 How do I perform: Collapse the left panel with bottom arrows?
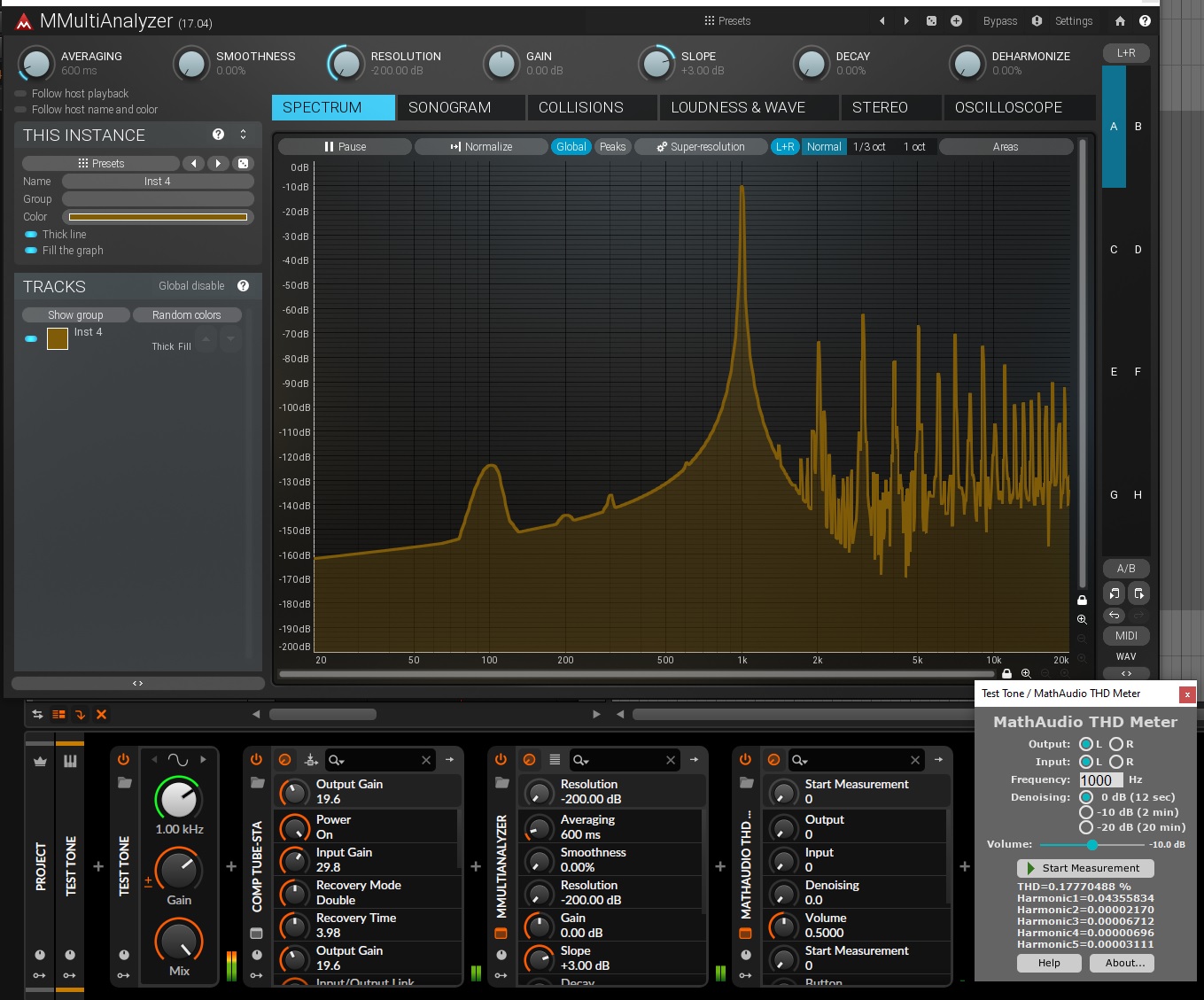click(138, 683)
